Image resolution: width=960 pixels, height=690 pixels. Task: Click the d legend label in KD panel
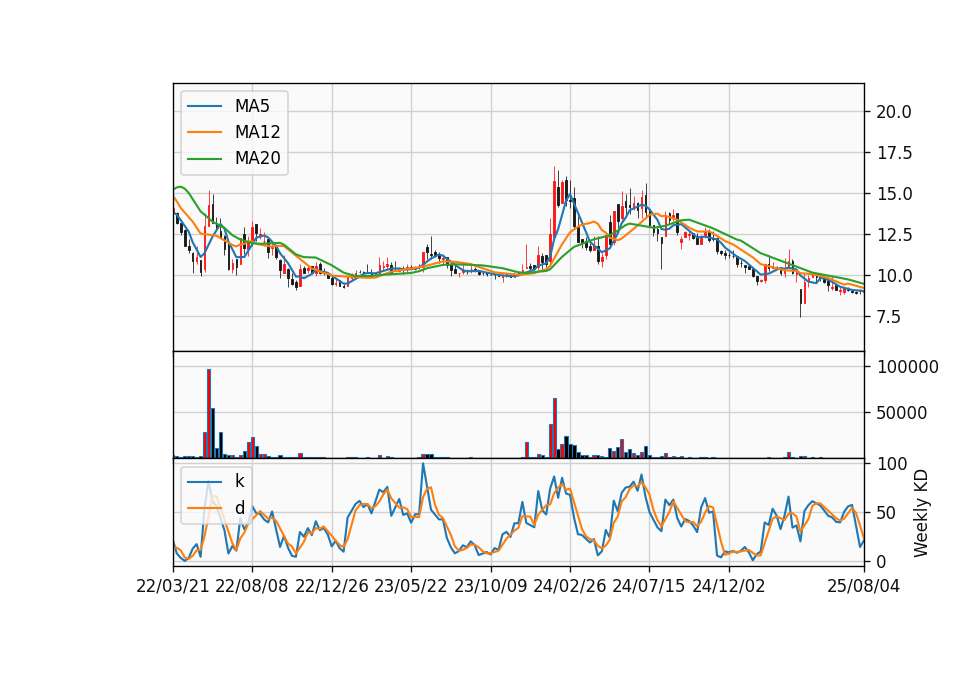(x=239, y=508)
